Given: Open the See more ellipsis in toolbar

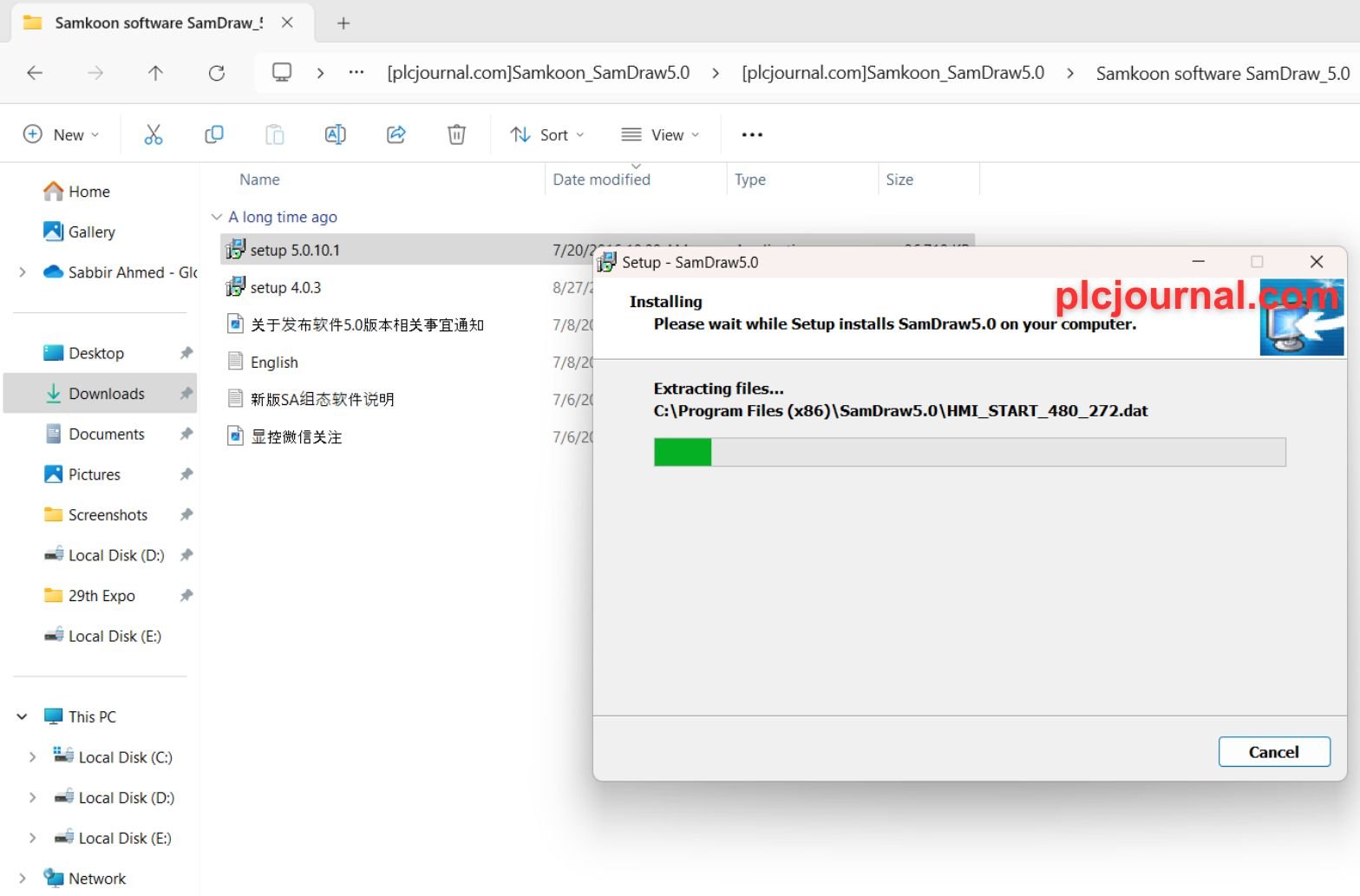Looking at the screenshot, I should click(752, 134).
